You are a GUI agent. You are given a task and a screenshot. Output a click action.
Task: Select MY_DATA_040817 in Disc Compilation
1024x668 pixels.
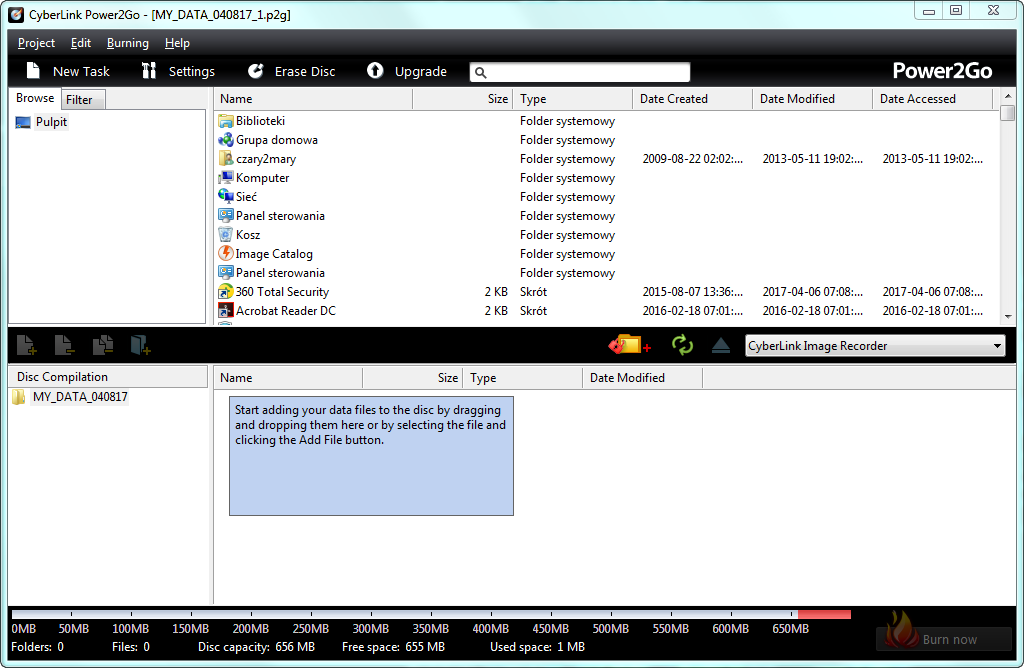coord(80,397)
